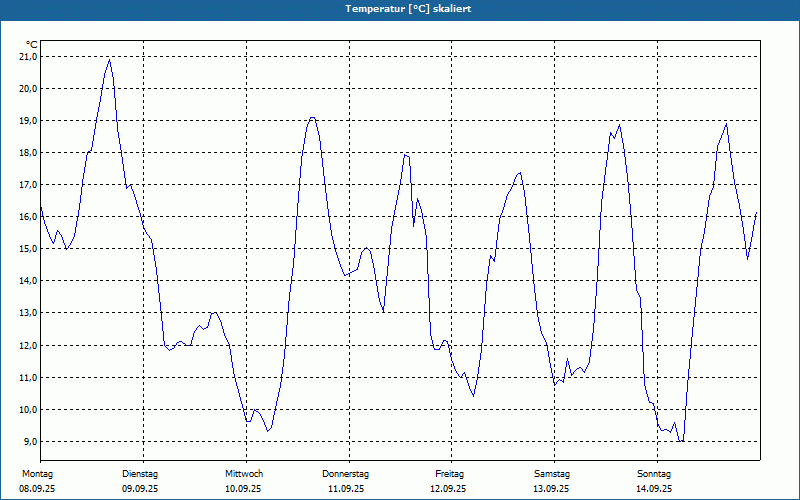Click the Donnerstag 11.09.25 axis label

click(345, 481)
